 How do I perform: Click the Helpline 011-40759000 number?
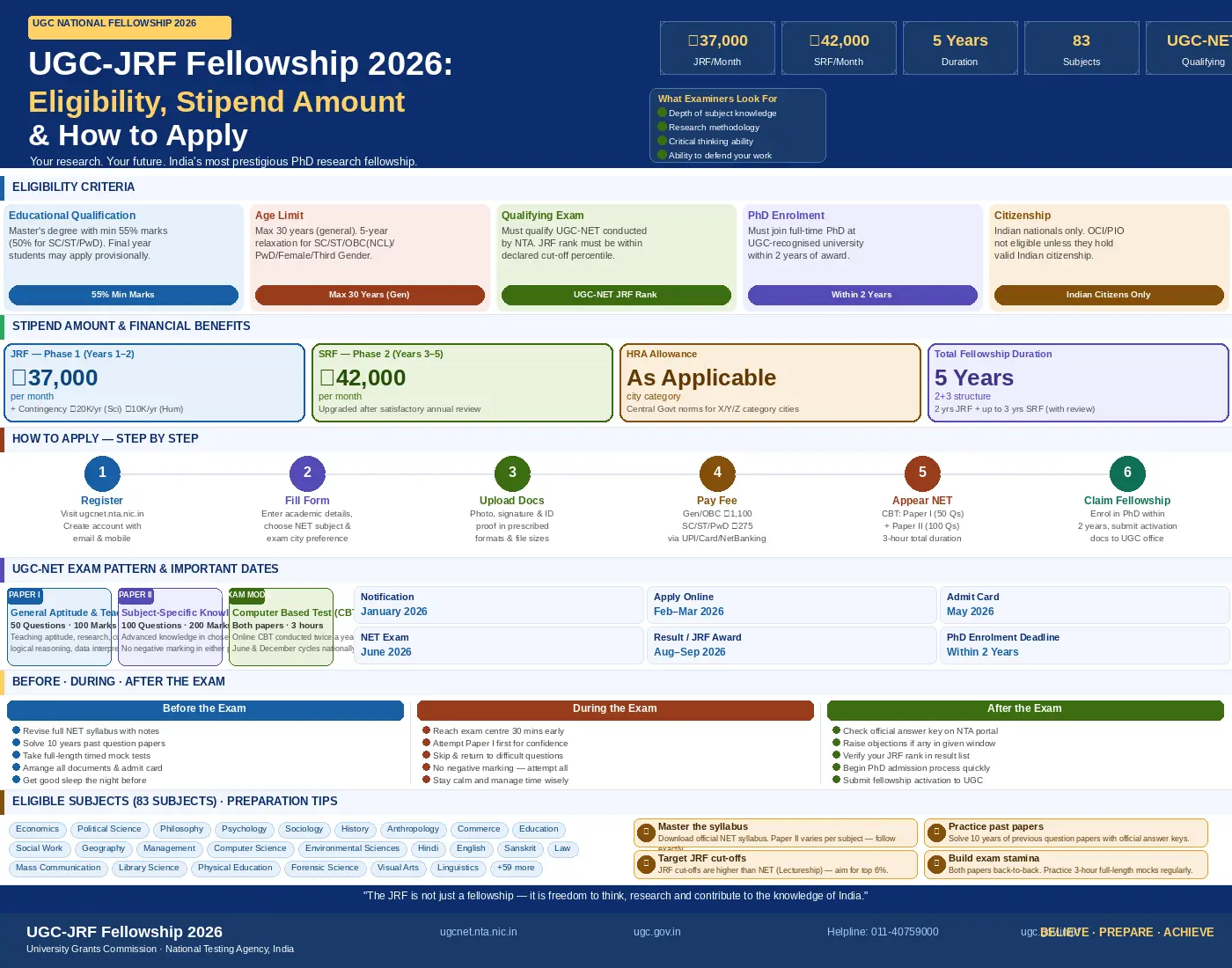coord(883,932)
